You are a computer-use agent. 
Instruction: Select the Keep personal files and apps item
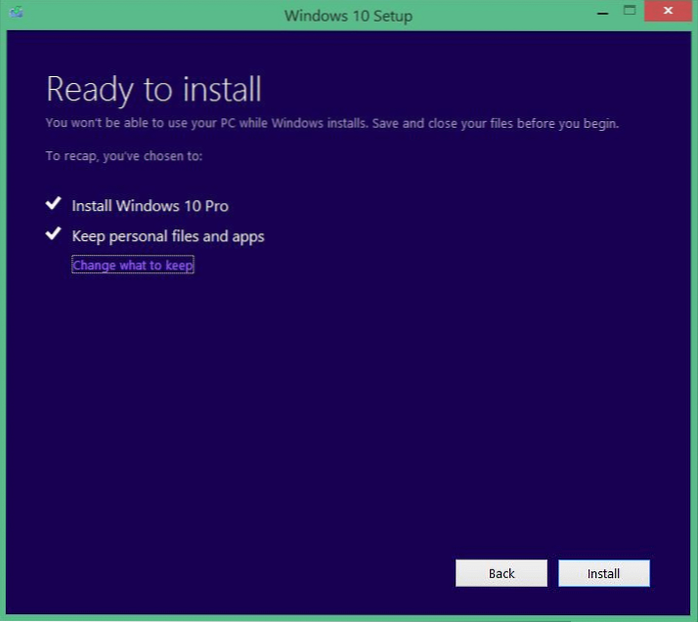coord(168,237)
